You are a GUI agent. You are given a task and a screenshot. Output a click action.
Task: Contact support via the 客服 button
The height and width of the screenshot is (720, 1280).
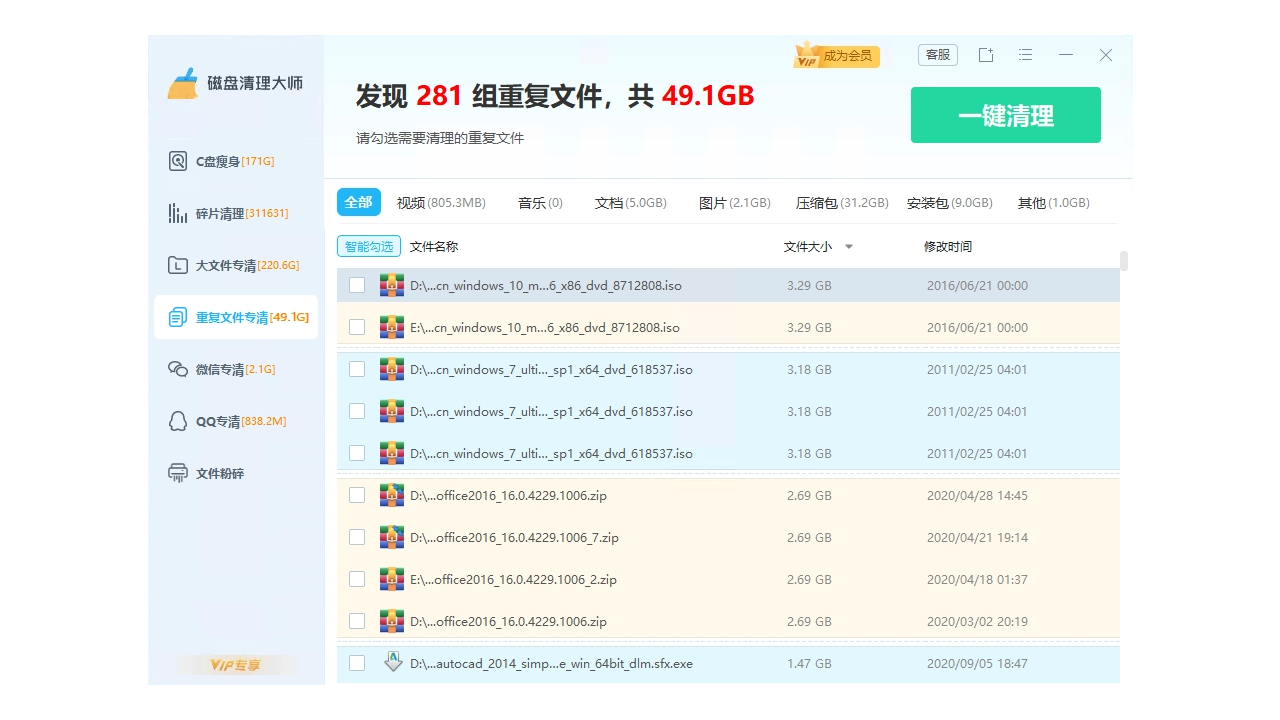tap(937, 55)
